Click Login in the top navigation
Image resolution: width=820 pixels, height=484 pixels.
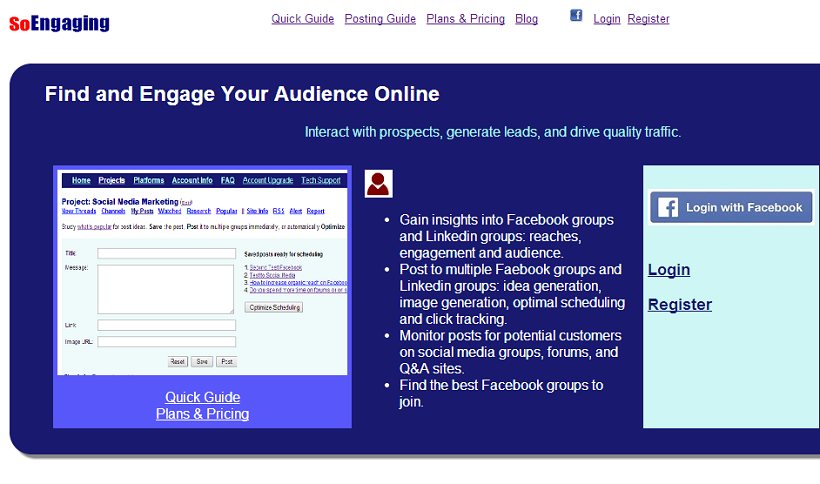tap(607, 19)
